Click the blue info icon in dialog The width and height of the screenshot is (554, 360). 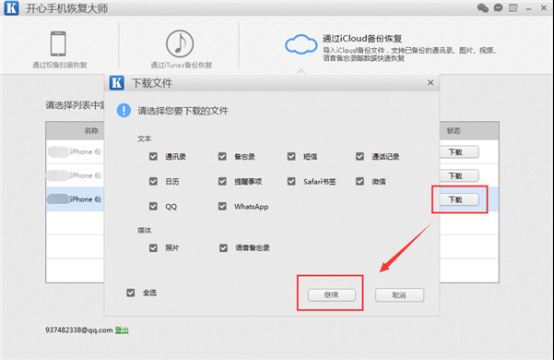click(x=124, y=111)
